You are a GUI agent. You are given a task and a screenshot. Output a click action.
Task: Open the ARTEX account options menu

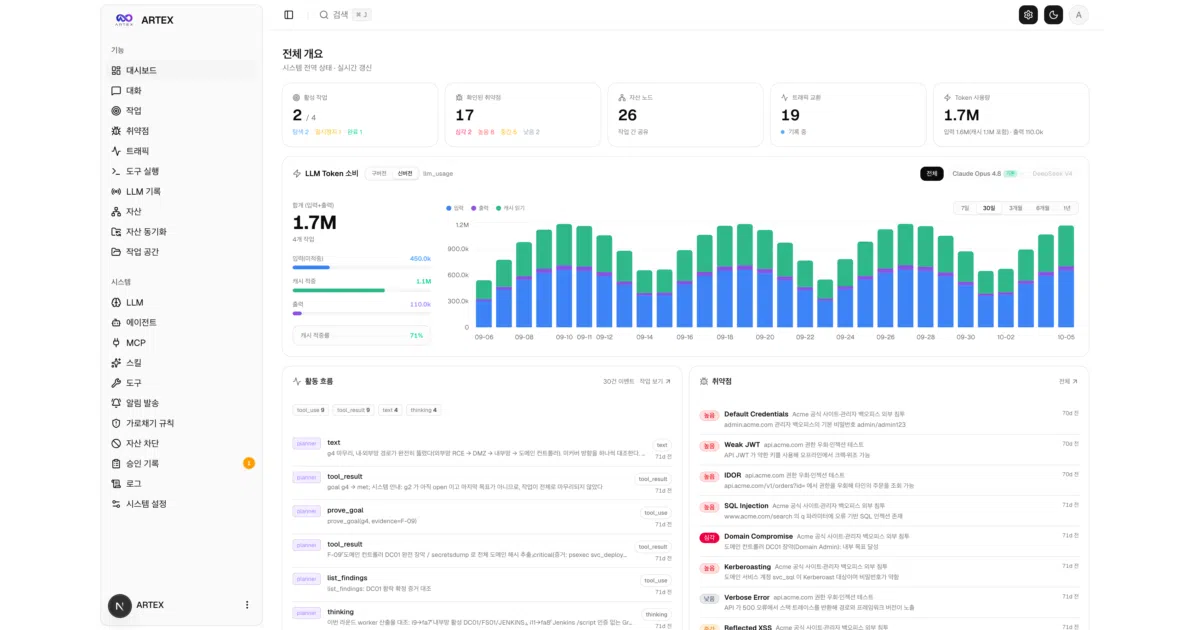tap(247, 605)
